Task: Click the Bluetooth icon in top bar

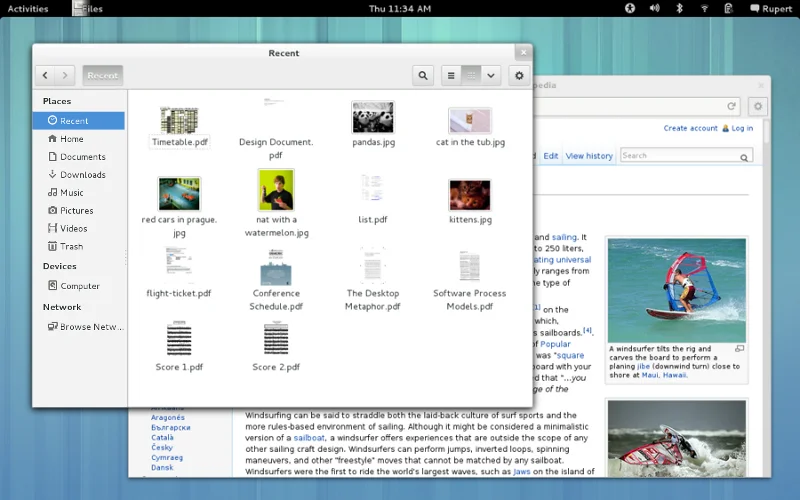Action: (679, 8)
